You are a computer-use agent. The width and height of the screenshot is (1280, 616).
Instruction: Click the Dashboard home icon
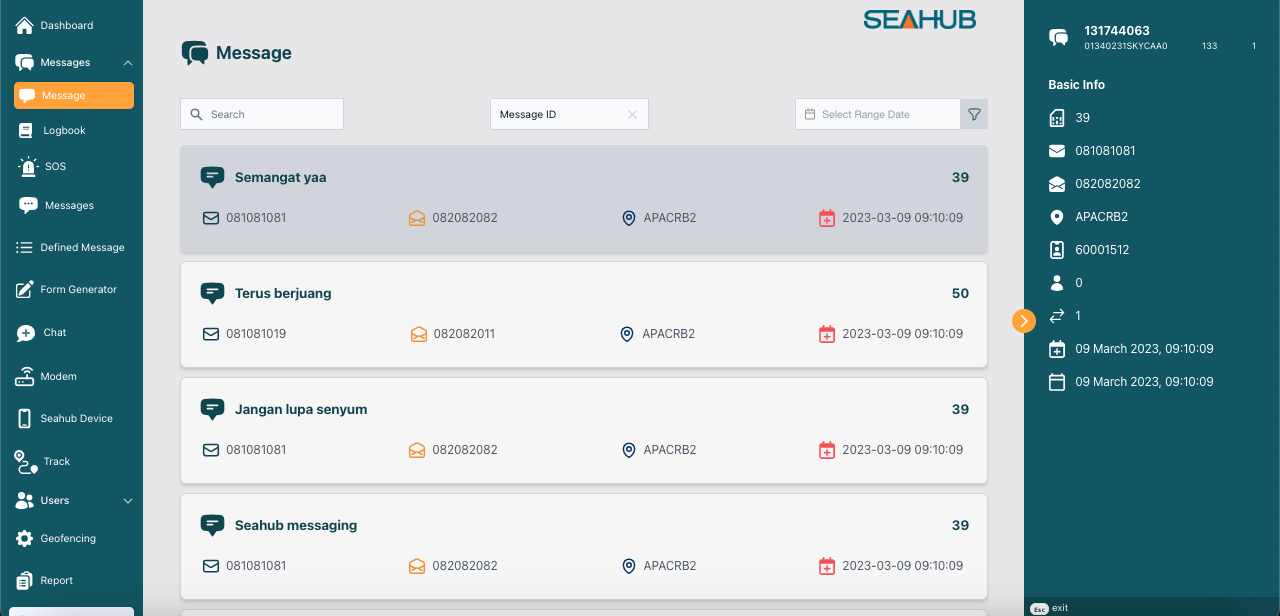click(x=25, y=25)
